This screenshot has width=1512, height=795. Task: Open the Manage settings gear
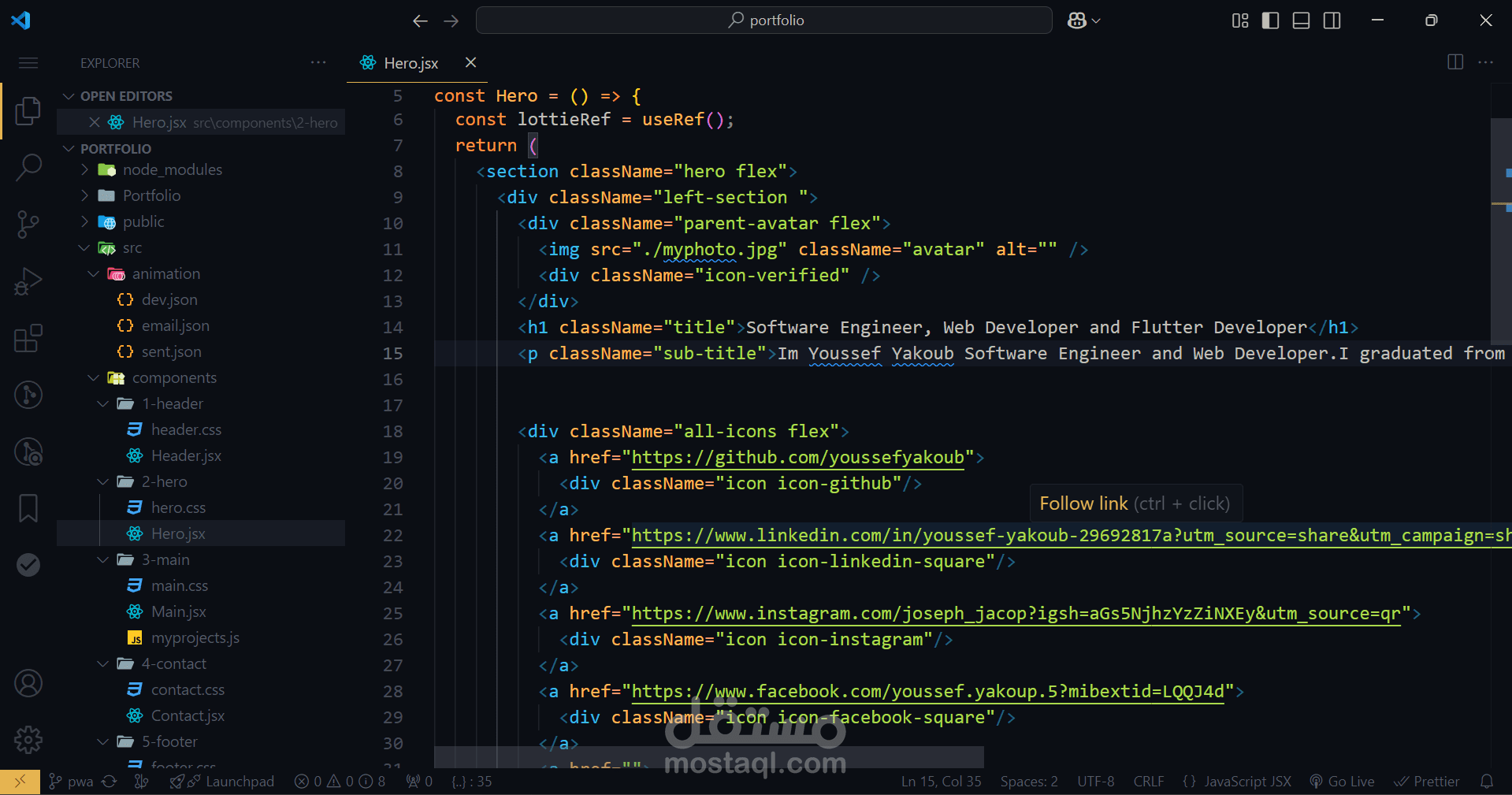point(28,740)
